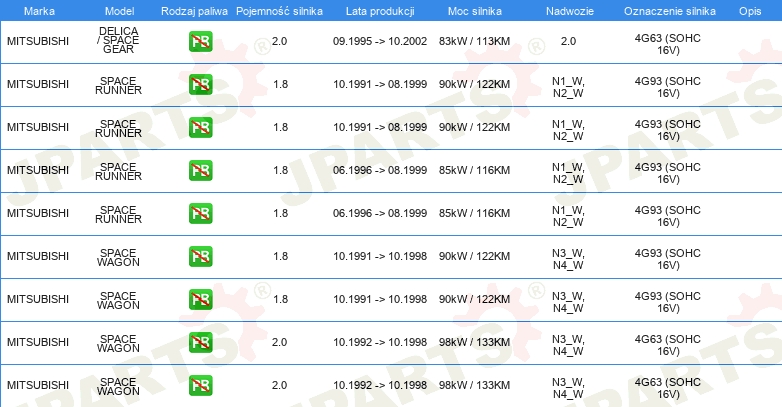The width and height of the screenshot is (782, 407).
Task: Click the topmost SPACE RUNNER model cell
Action: click(x=118, y=85)
